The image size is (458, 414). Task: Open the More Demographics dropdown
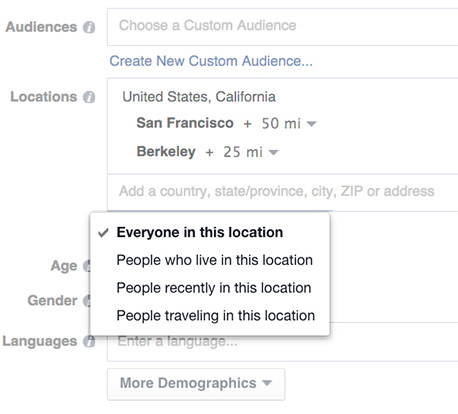[x=196, y=384]
